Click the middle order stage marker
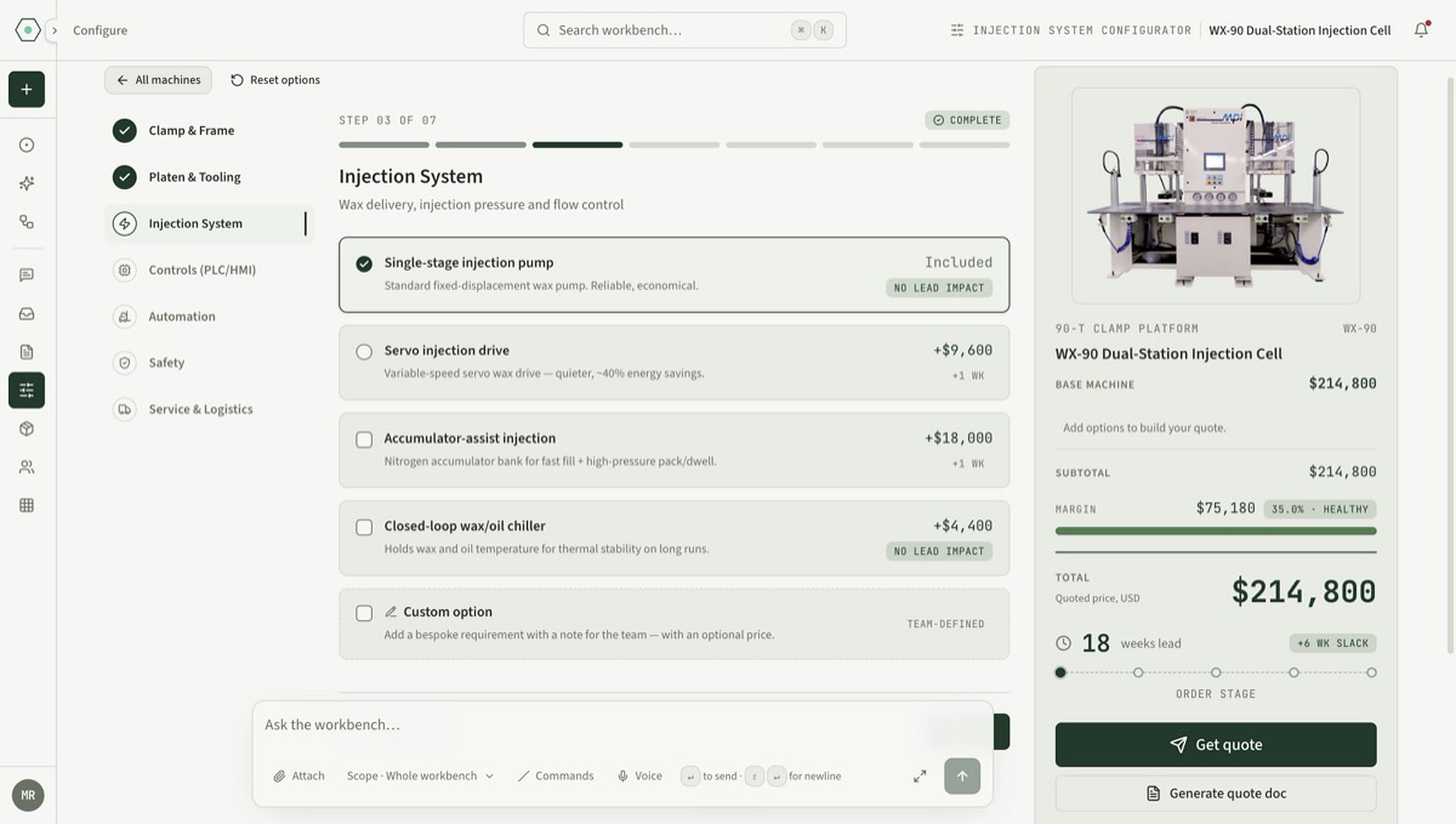The height and width of the screenshot is (824, 1456). coord(1216,672)
